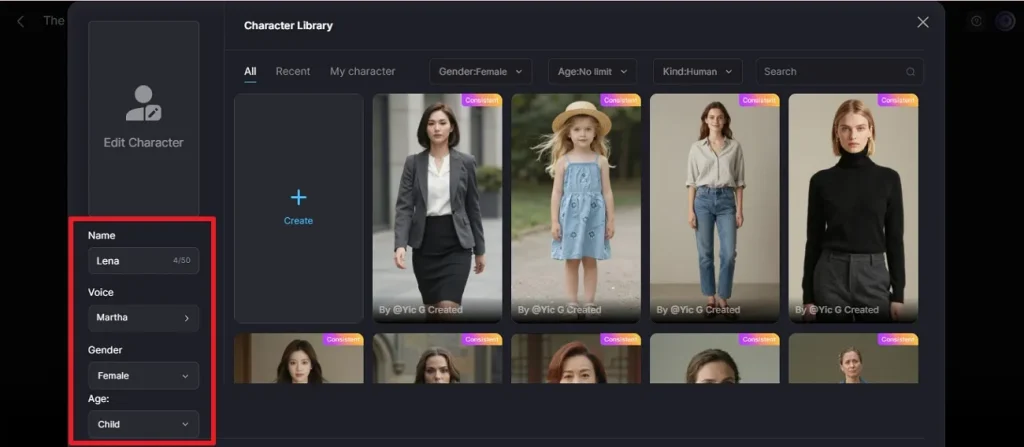Image resolution: width=1024 pixels, height=447 pixels.
Task: Switch to the Recent tab
Action: click(x=293, y=71)
